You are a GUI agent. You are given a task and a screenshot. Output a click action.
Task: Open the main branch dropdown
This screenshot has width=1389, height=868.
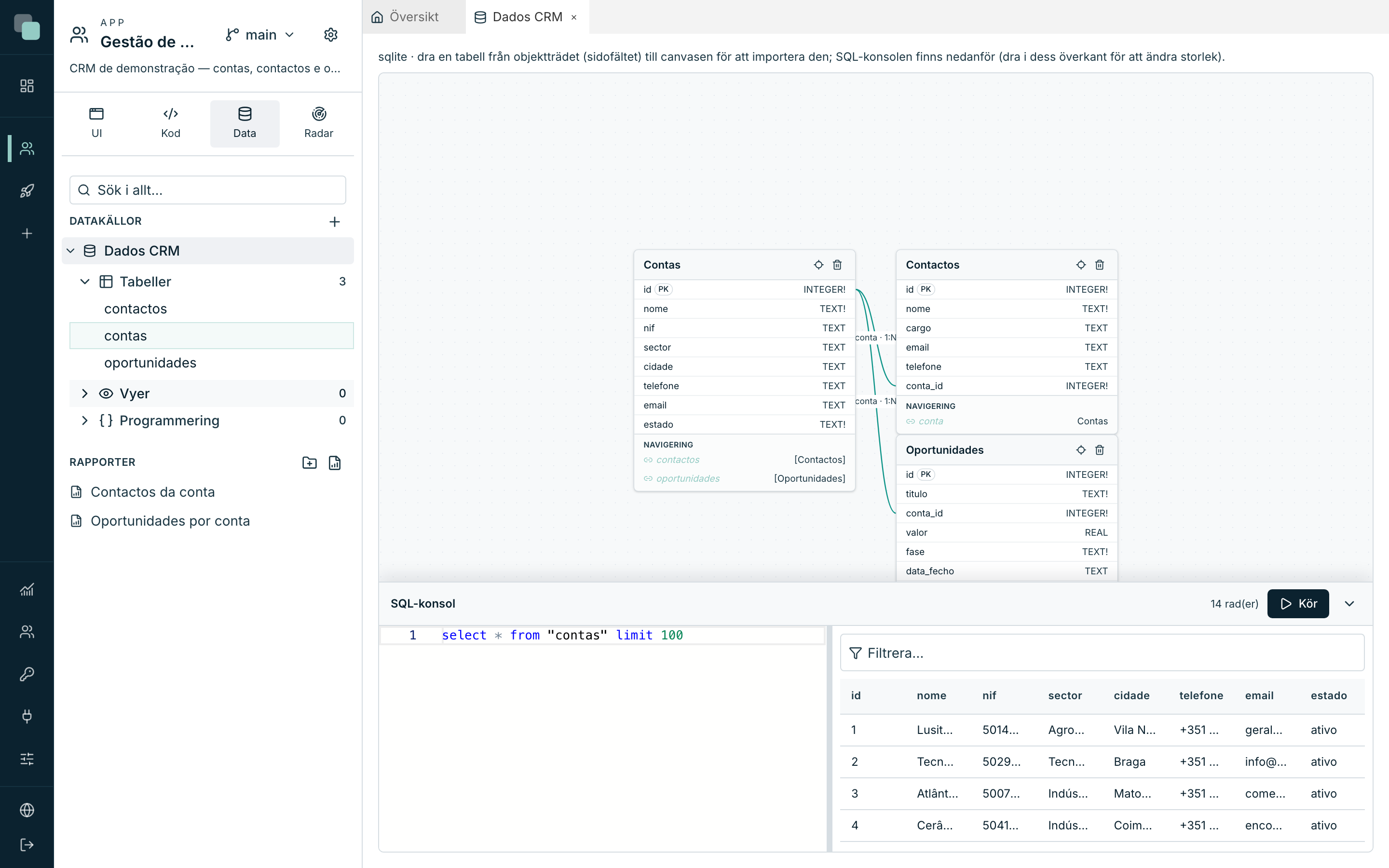click(260, 35)
